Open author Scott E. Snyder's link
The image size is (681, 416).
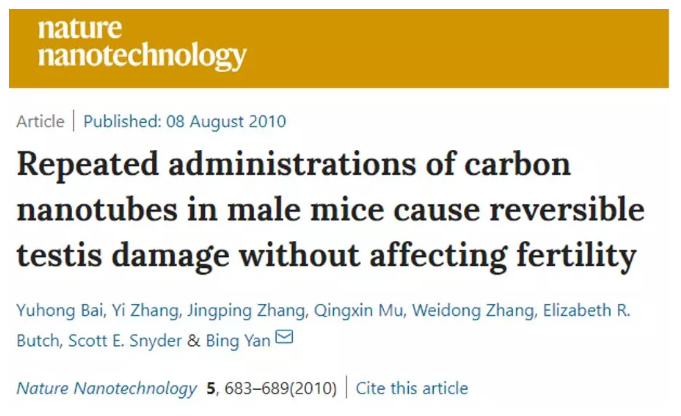[125, 341]
